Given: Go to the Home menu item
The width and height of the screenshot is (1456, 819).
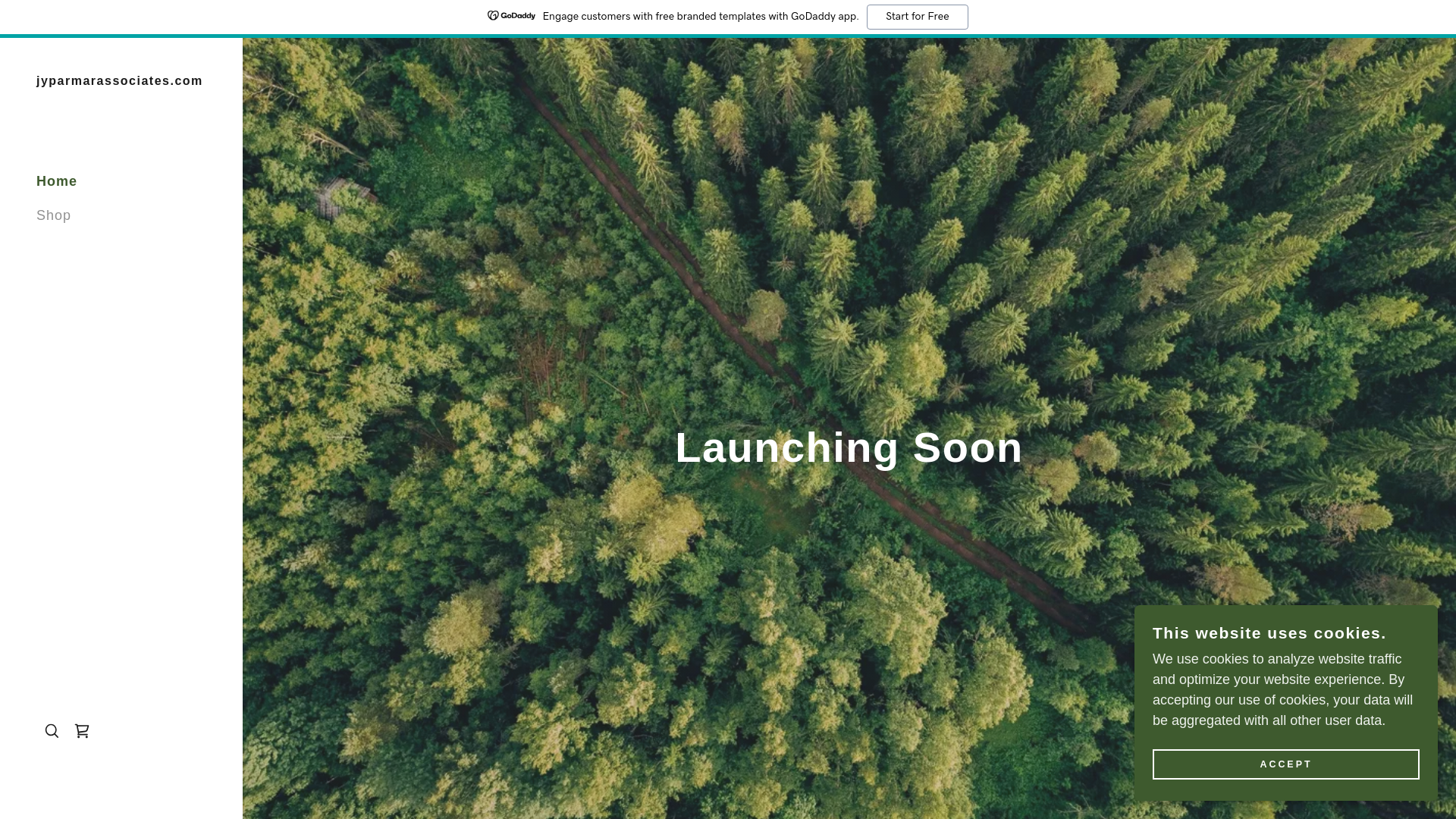Looking at the screenshot, I should click(x=57, y=181).
